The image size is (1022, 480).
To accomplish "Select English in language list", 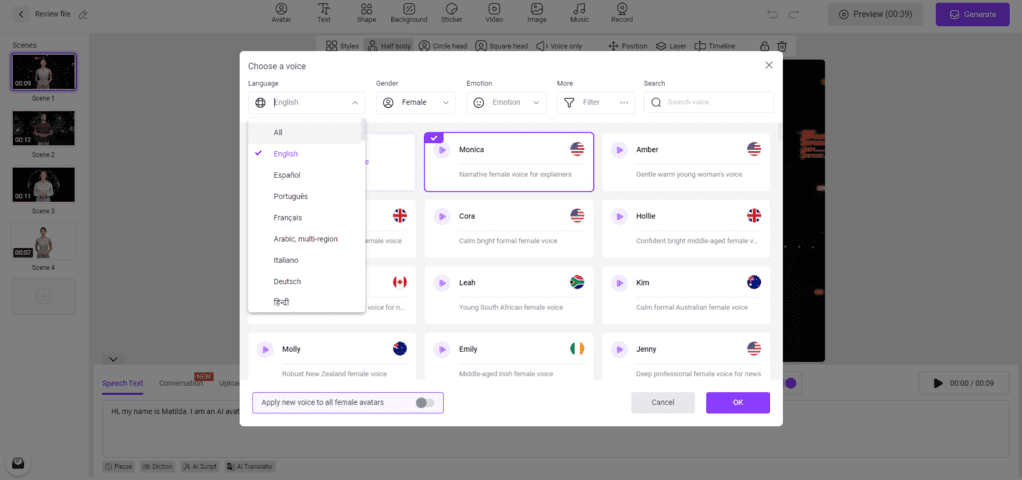I will pos(305,154).
